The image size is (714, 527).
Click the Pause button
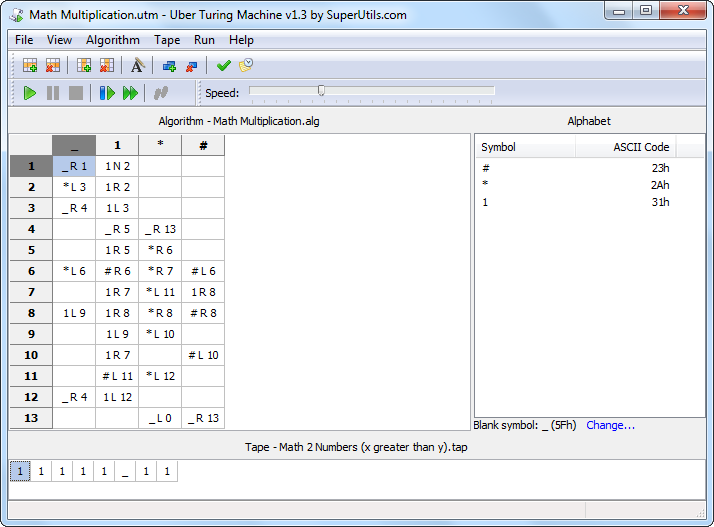pos(53,93)
